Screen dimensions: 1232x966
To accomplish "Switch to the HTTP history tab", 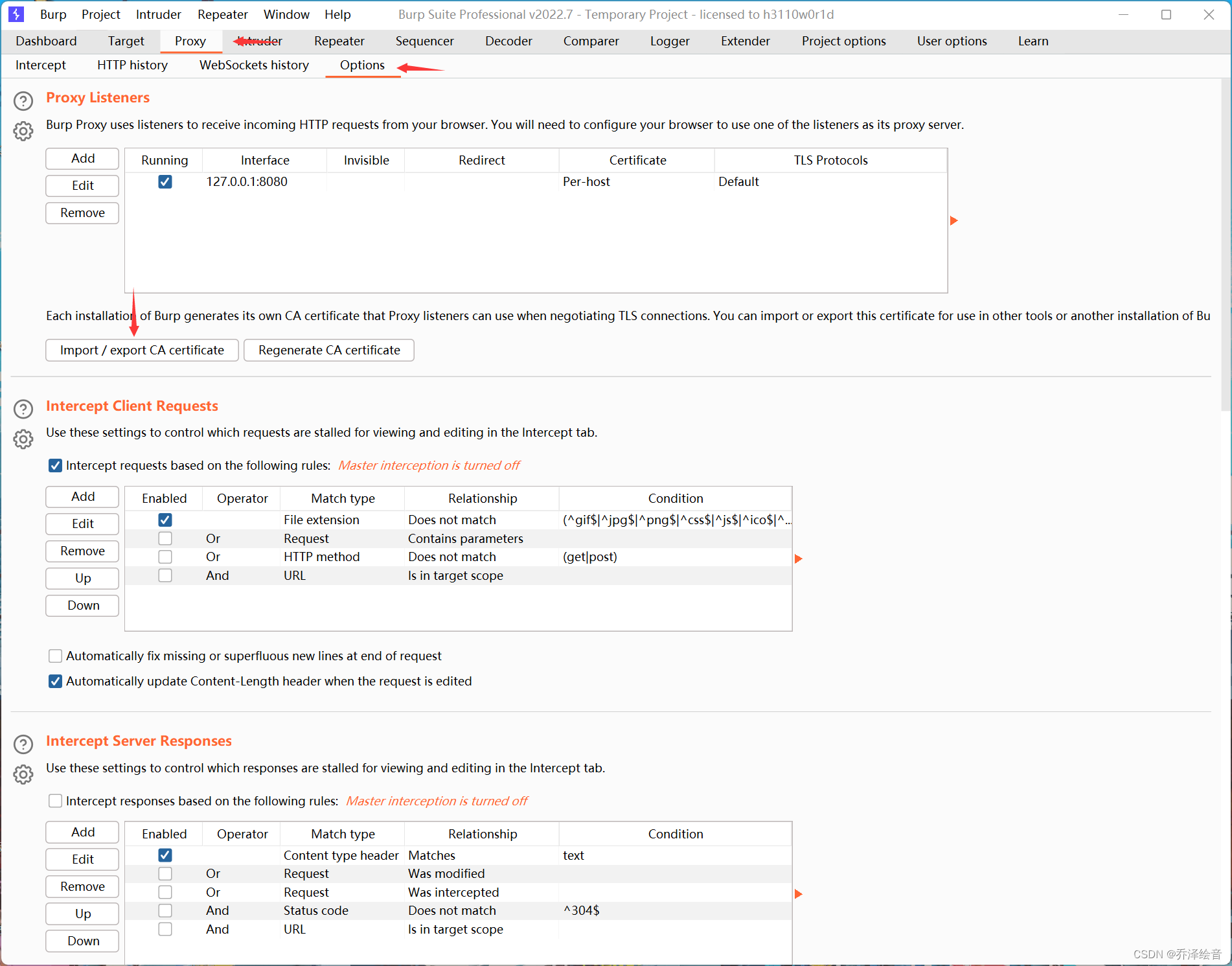I will point(131,65).
